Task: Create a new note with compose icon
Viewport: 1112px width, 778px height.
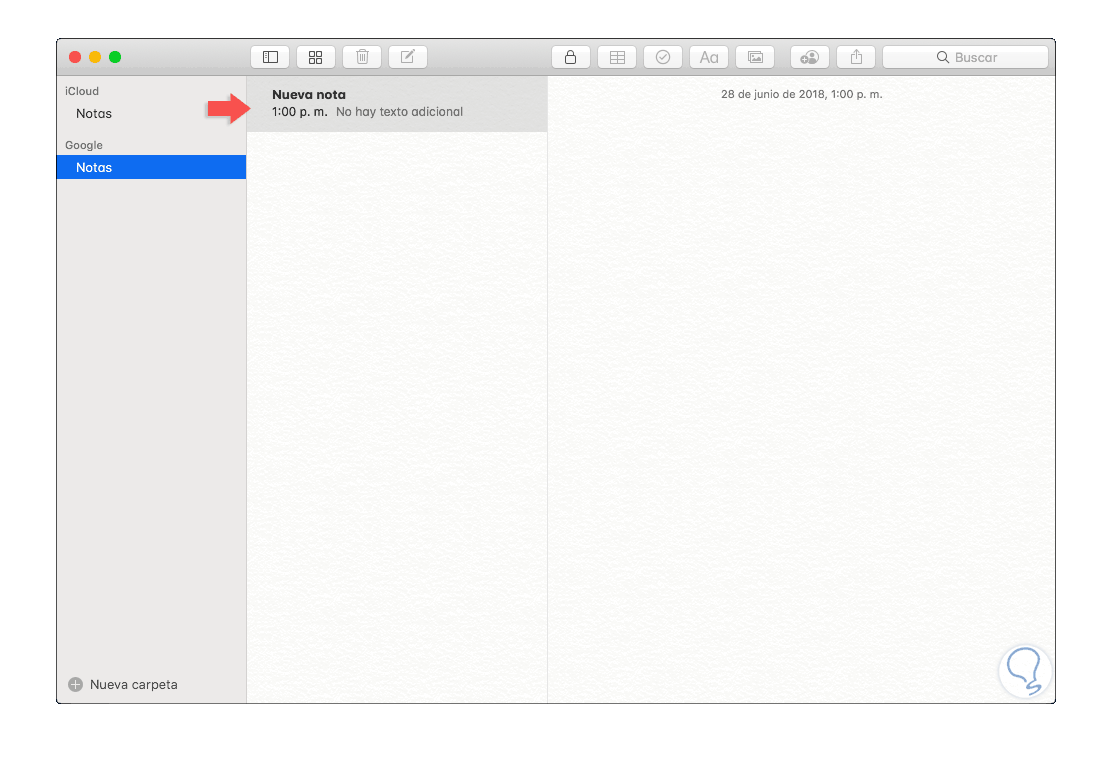Action: point(408,57)
